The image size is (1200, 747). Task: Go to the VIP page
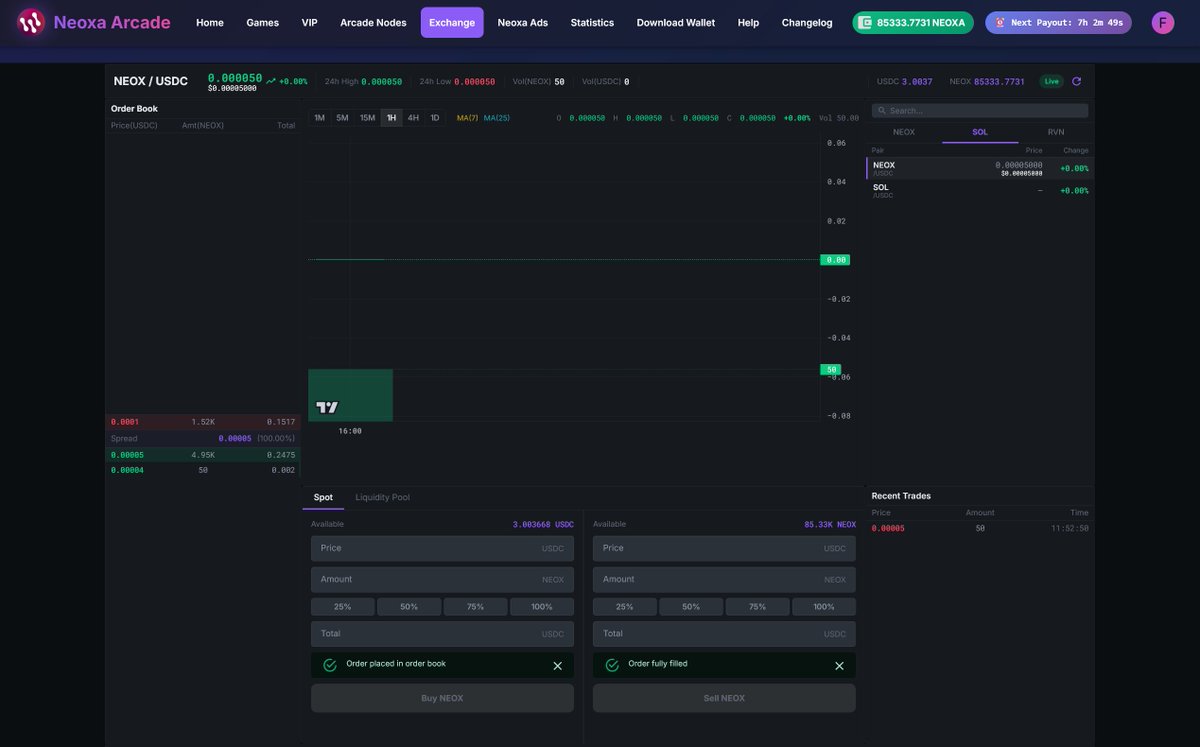pyautogui.click(x=310, y=22)
